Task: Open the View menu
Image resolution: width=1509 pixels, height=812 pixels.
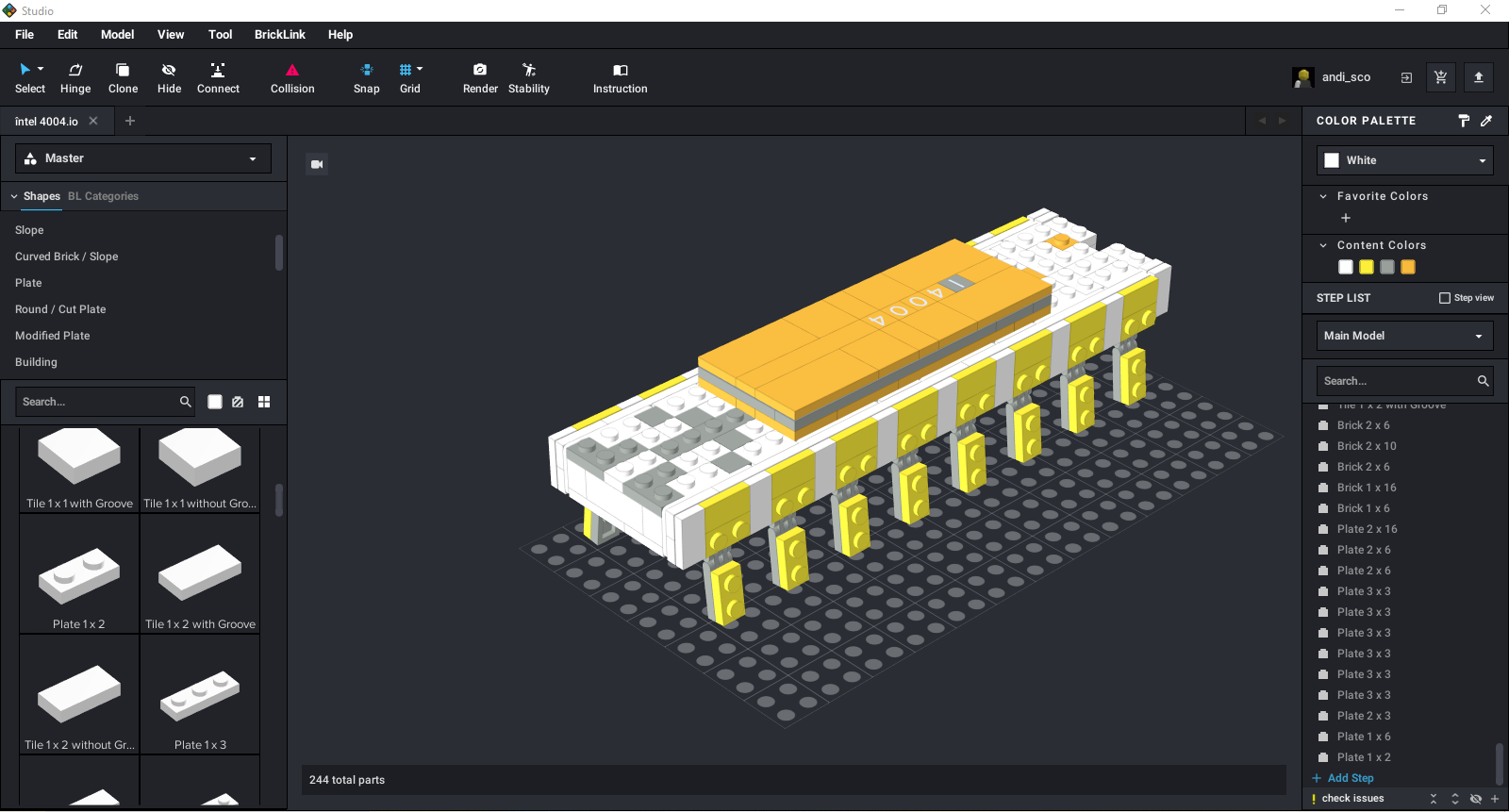Action: pyautogui.click(x=171, y=35)
